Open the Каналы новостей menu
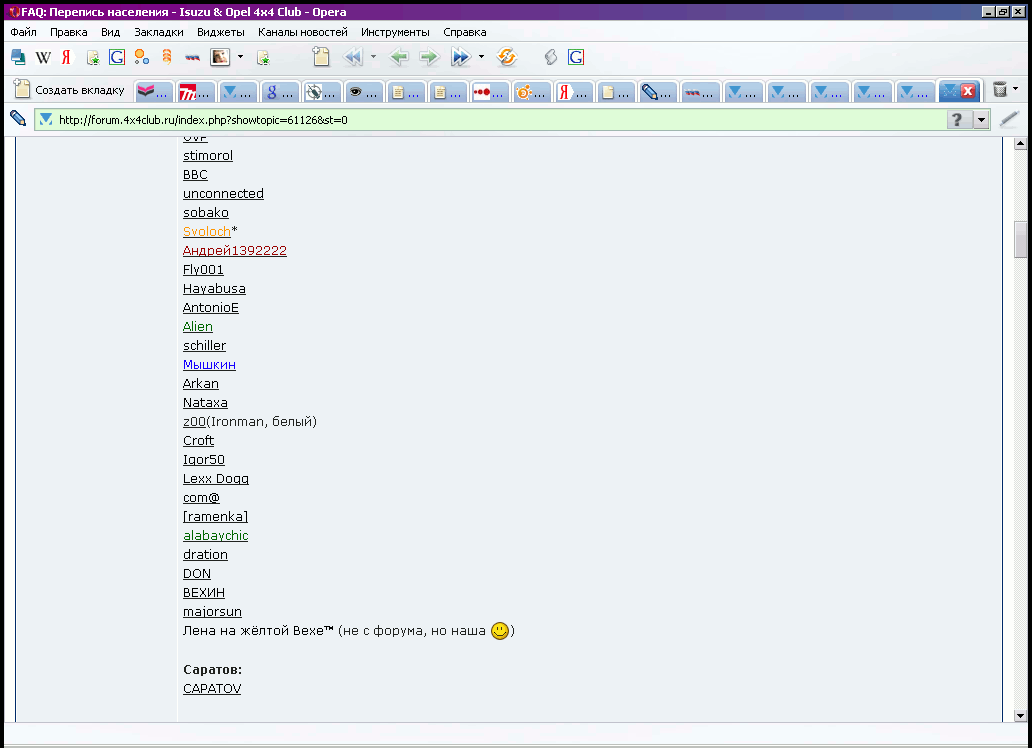 tap(303, 32)
